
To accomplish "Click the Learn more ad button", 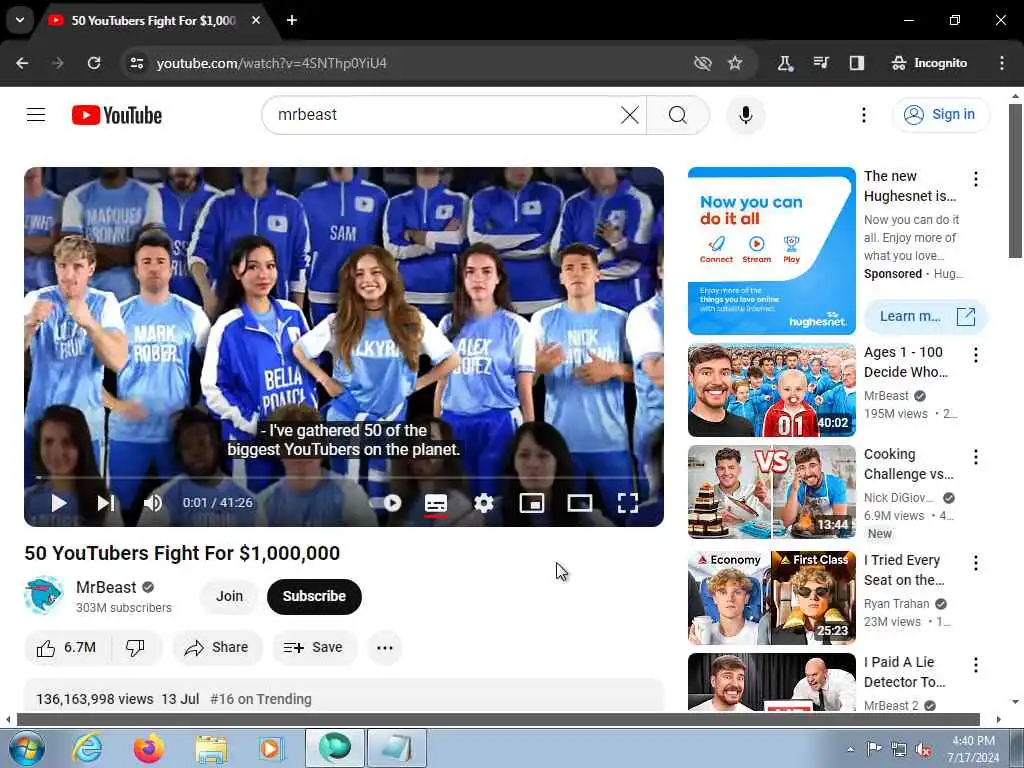I will (x=925, y=317).
